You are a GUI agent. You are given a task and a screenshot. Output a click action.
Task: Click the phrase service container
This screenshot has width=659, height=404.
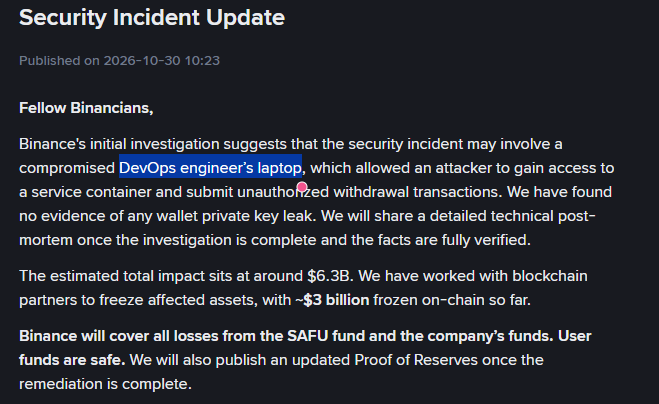(91, 192)
